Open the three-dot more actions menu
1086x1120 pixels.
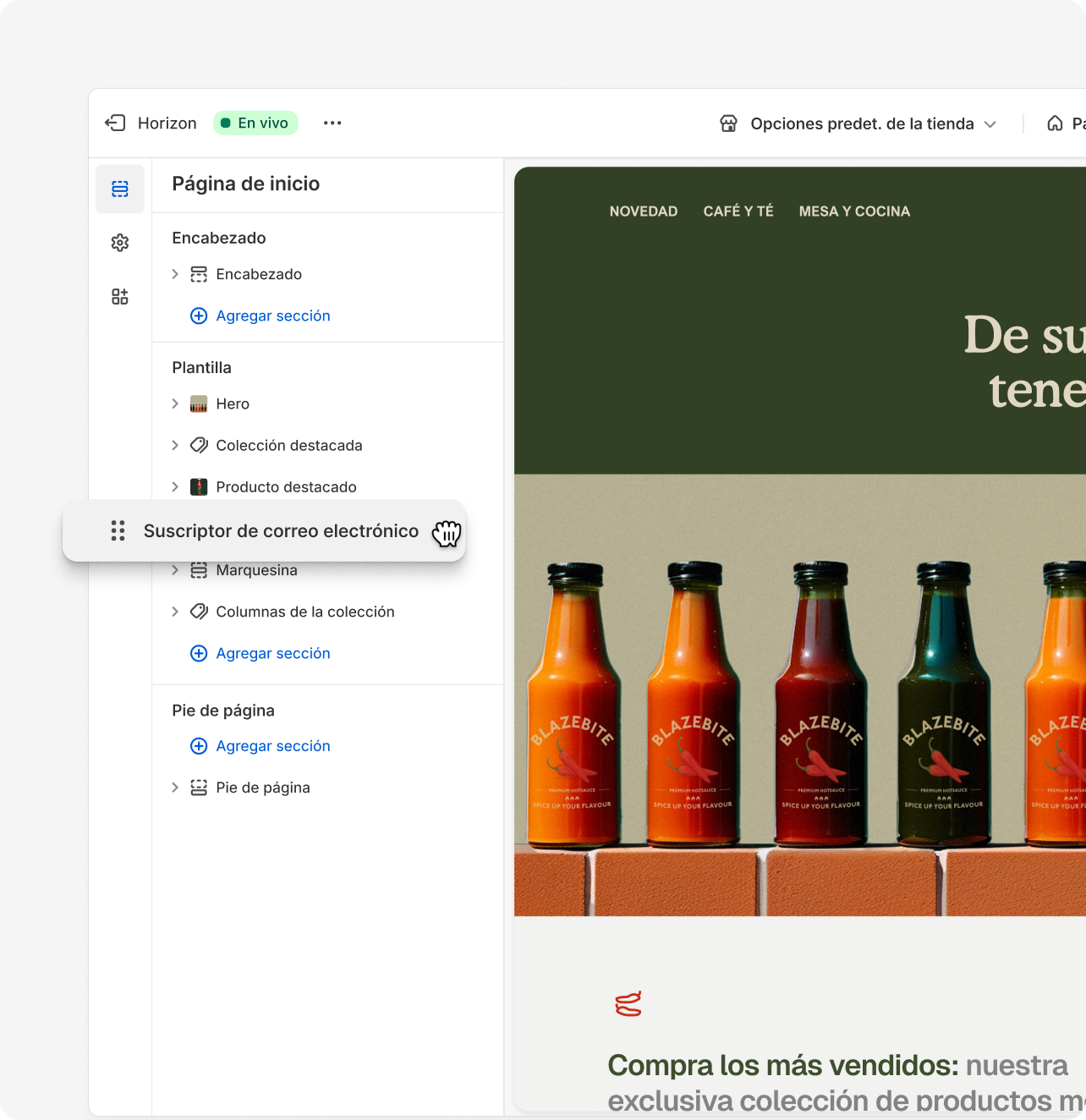pyautogui.click(x=332, y=123)
